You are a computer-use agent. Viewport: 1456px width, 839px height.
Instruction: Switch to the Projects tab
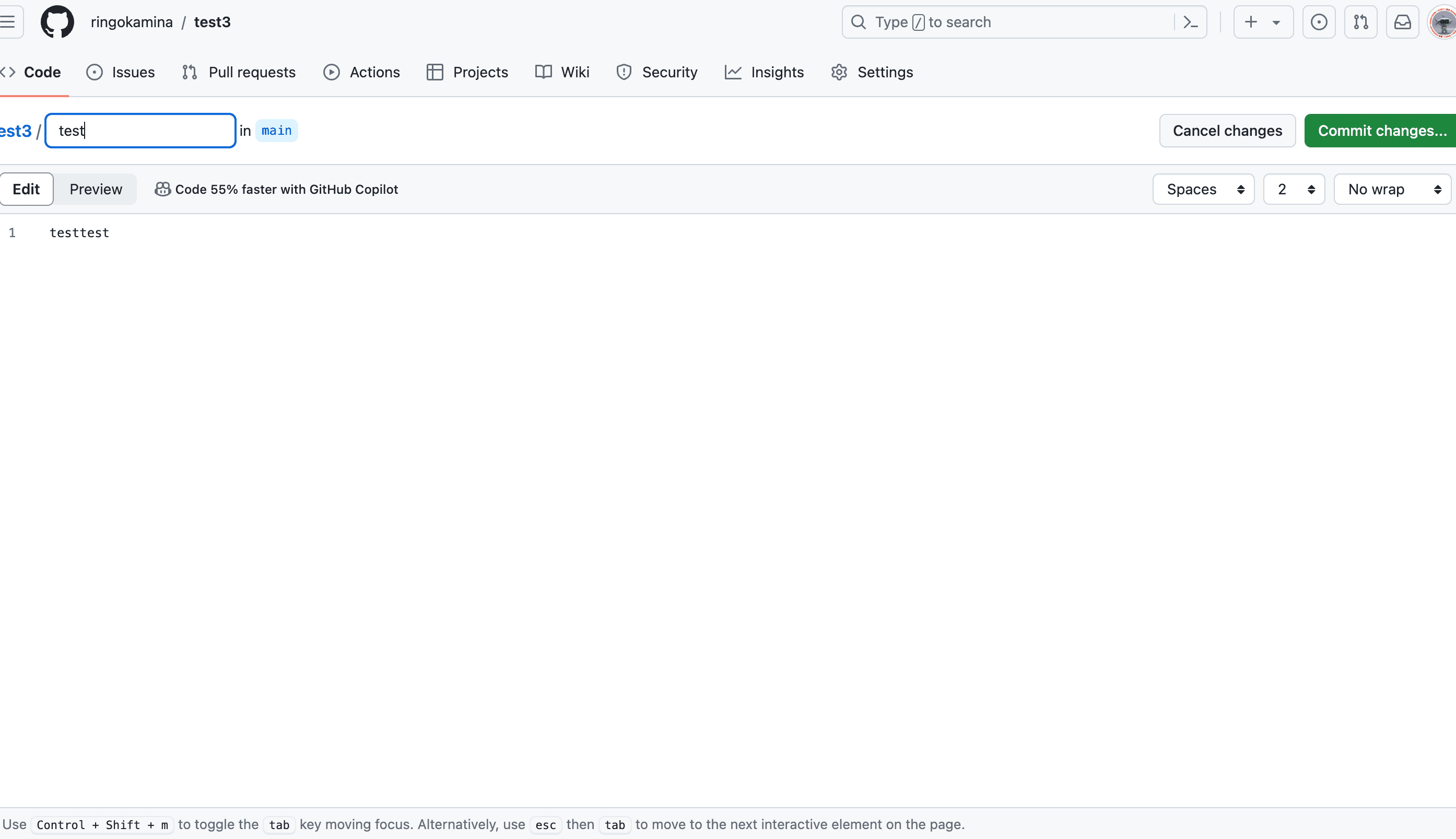coord(467,72)
